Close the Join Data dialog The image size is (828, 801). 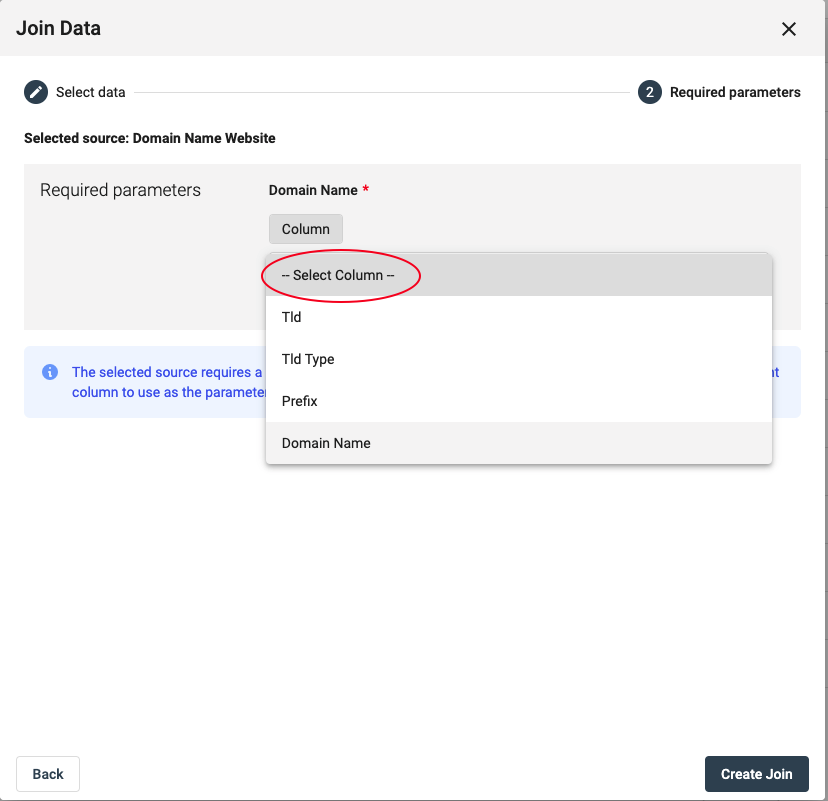[788, 29]
